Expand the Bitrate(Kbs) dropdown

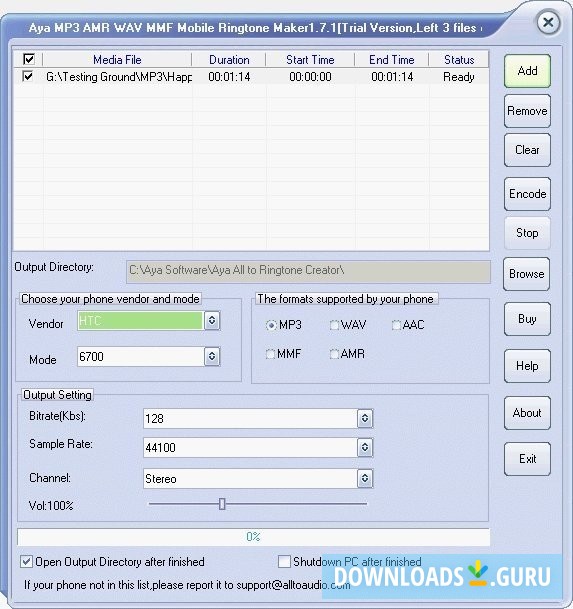(365, 418)
